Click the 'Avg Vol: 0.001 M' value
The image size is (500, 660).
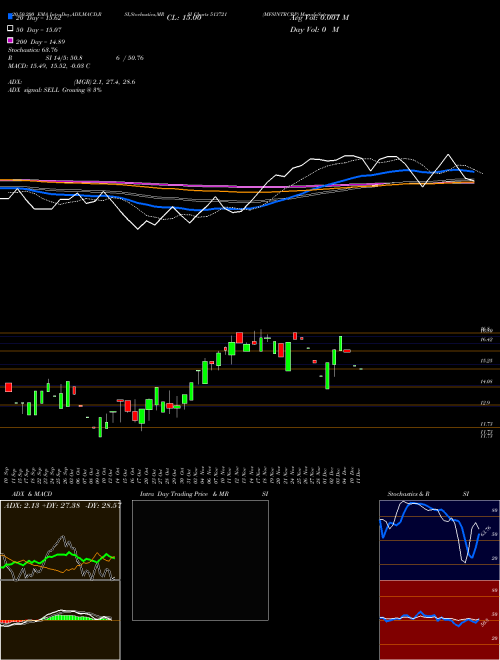319,18
